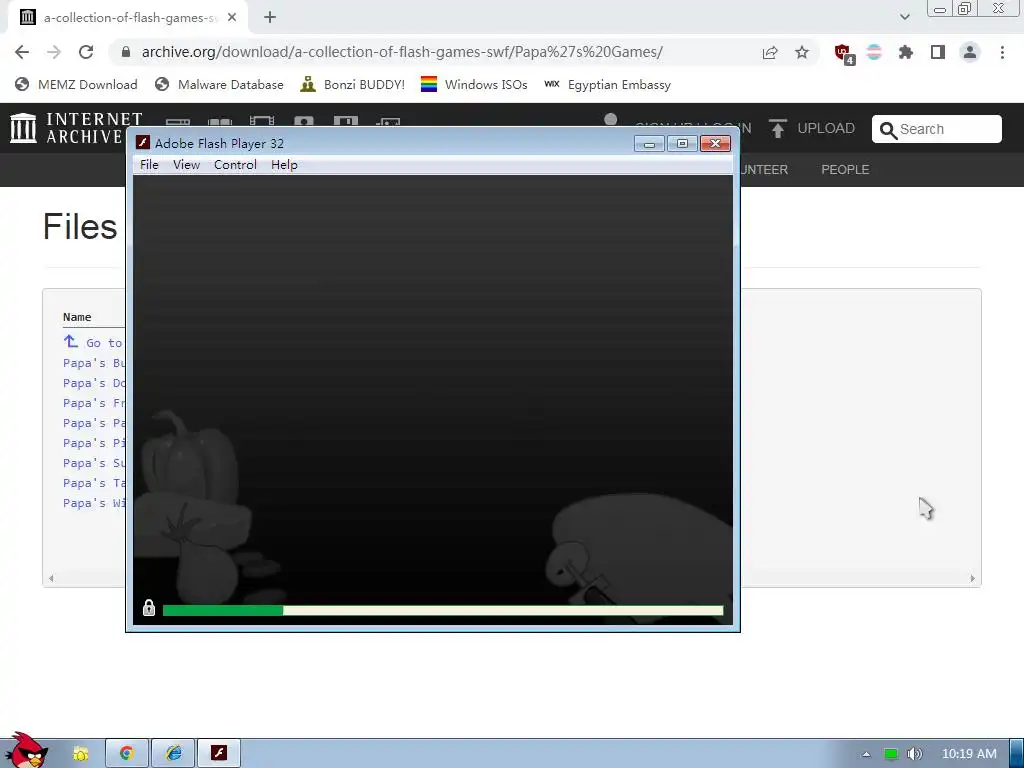Open the Chrome Extensions puzzle icon
The image size is (1024, 768).
coord(905,52)
